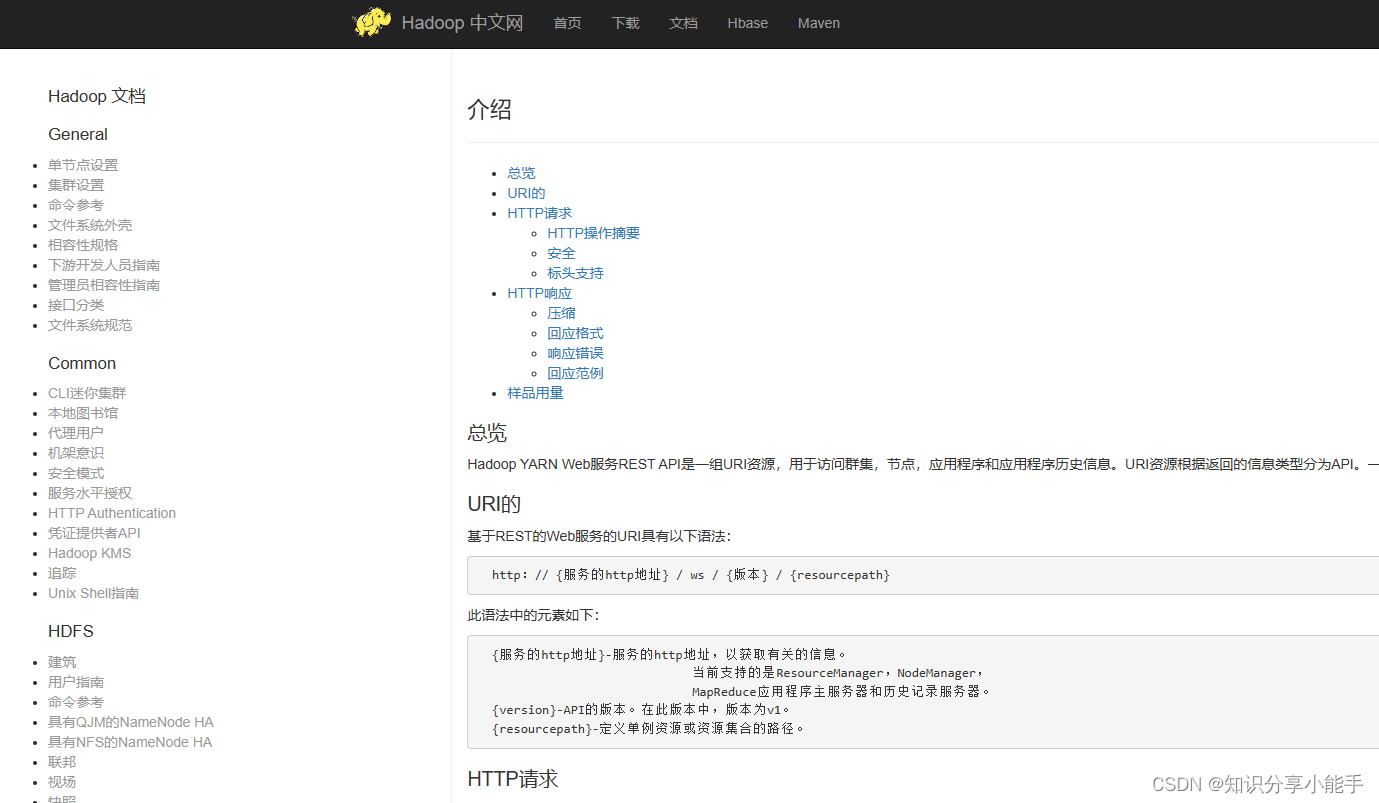Open 文件系统外壳 sidebar link

pyautogui.click(x=90, y=225)
